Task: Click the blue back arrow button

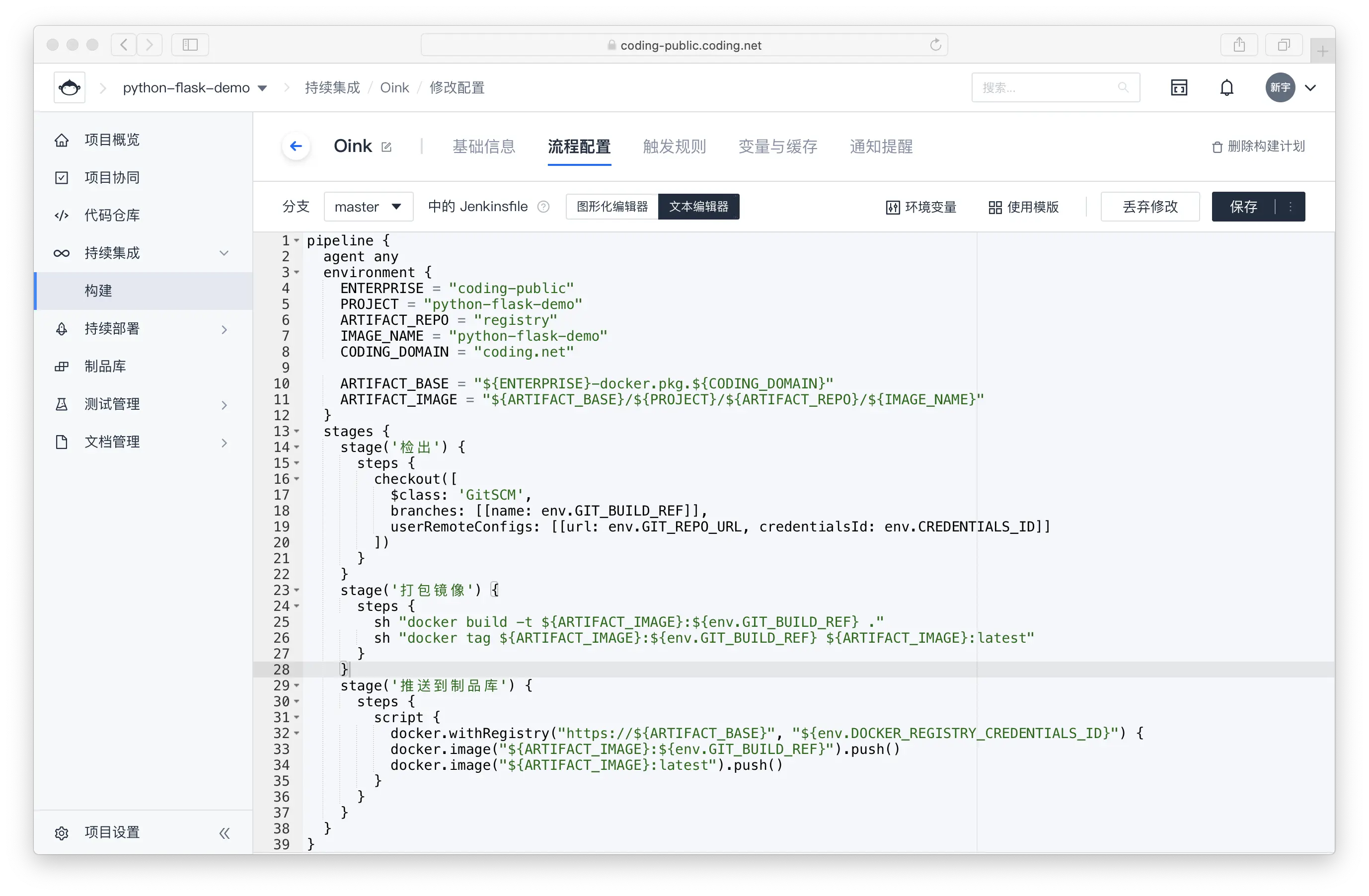Action: tap(296, 146)
